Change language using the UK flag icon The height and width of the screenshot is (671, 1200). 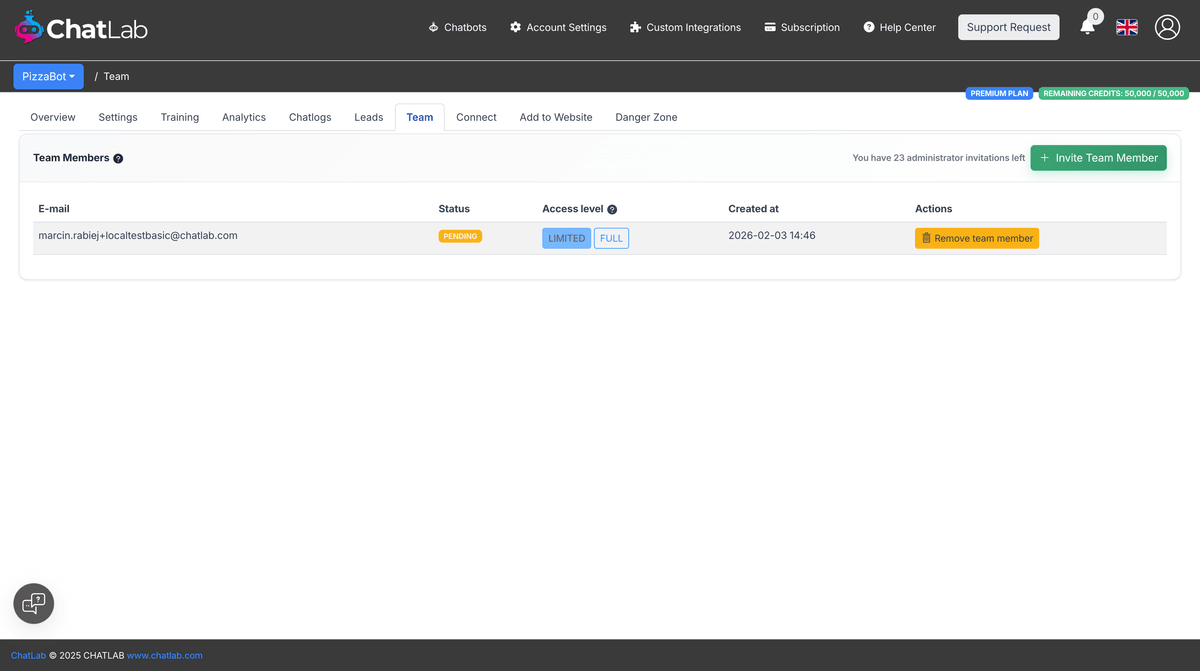[x=1126, y=27]
